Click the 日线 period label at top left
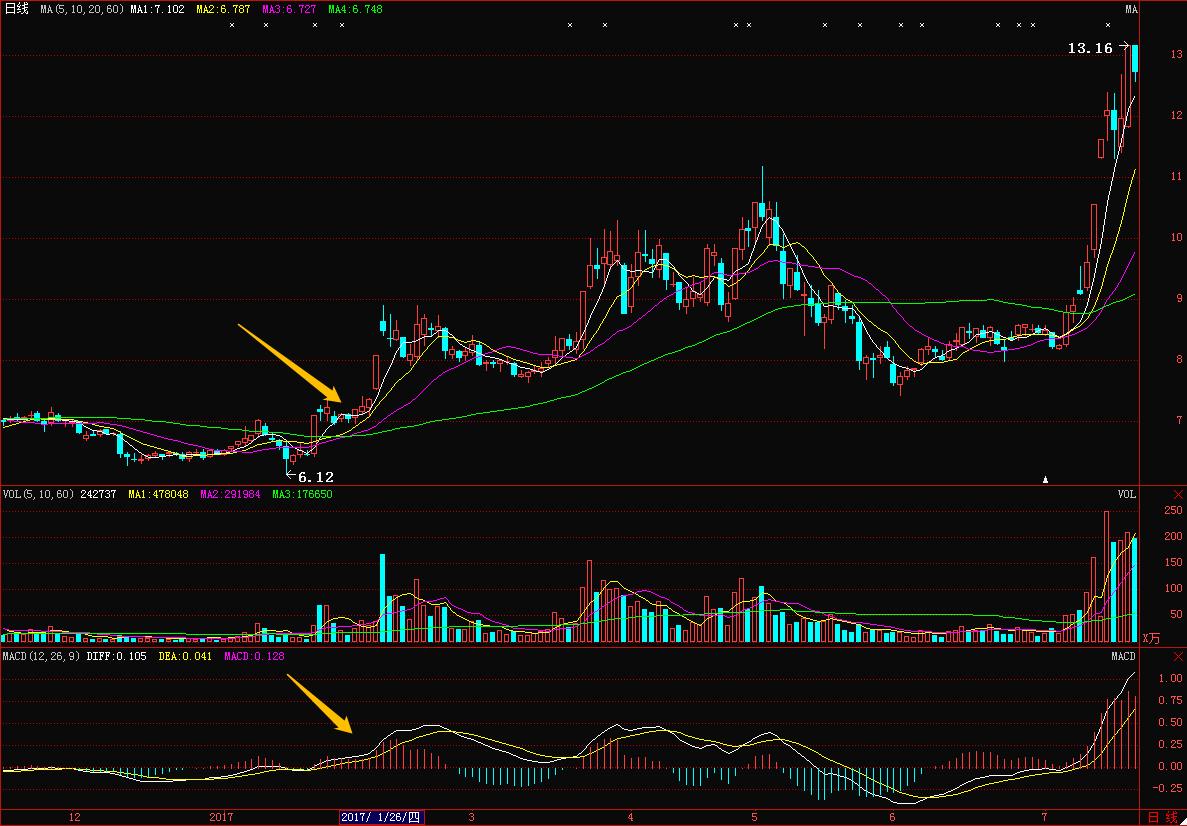 [17, 9]
